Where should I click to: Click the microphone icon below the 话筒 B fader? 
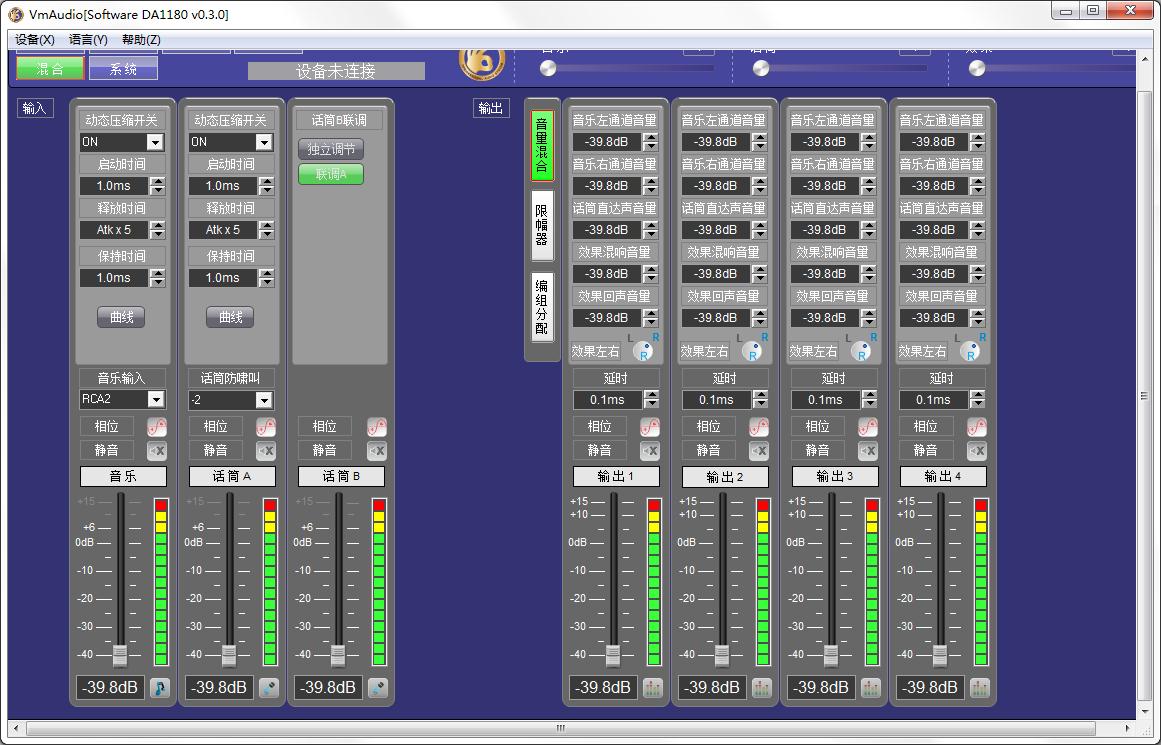pyautogui.click(x=377, y=688)
